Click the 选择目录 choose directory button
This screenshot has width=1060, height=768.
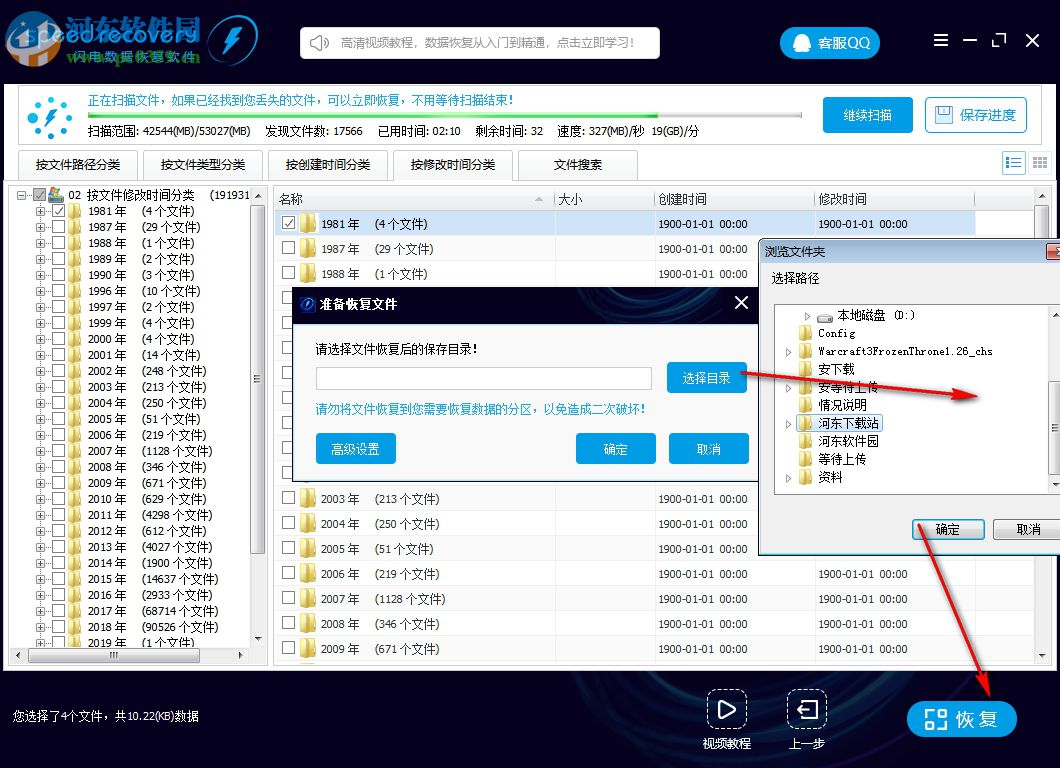pos(707,378)
